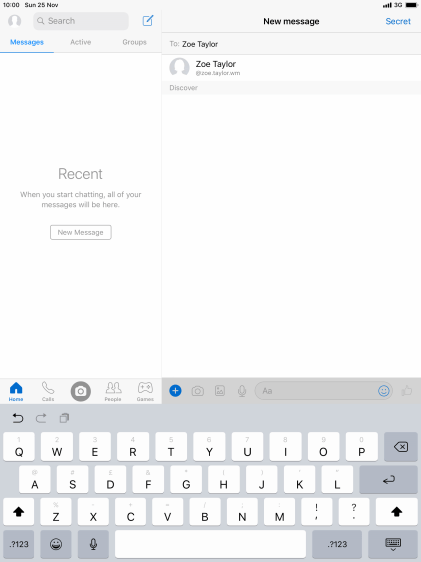Send a thumbs-up like
The image size is (421, 562).
(407, 391)
